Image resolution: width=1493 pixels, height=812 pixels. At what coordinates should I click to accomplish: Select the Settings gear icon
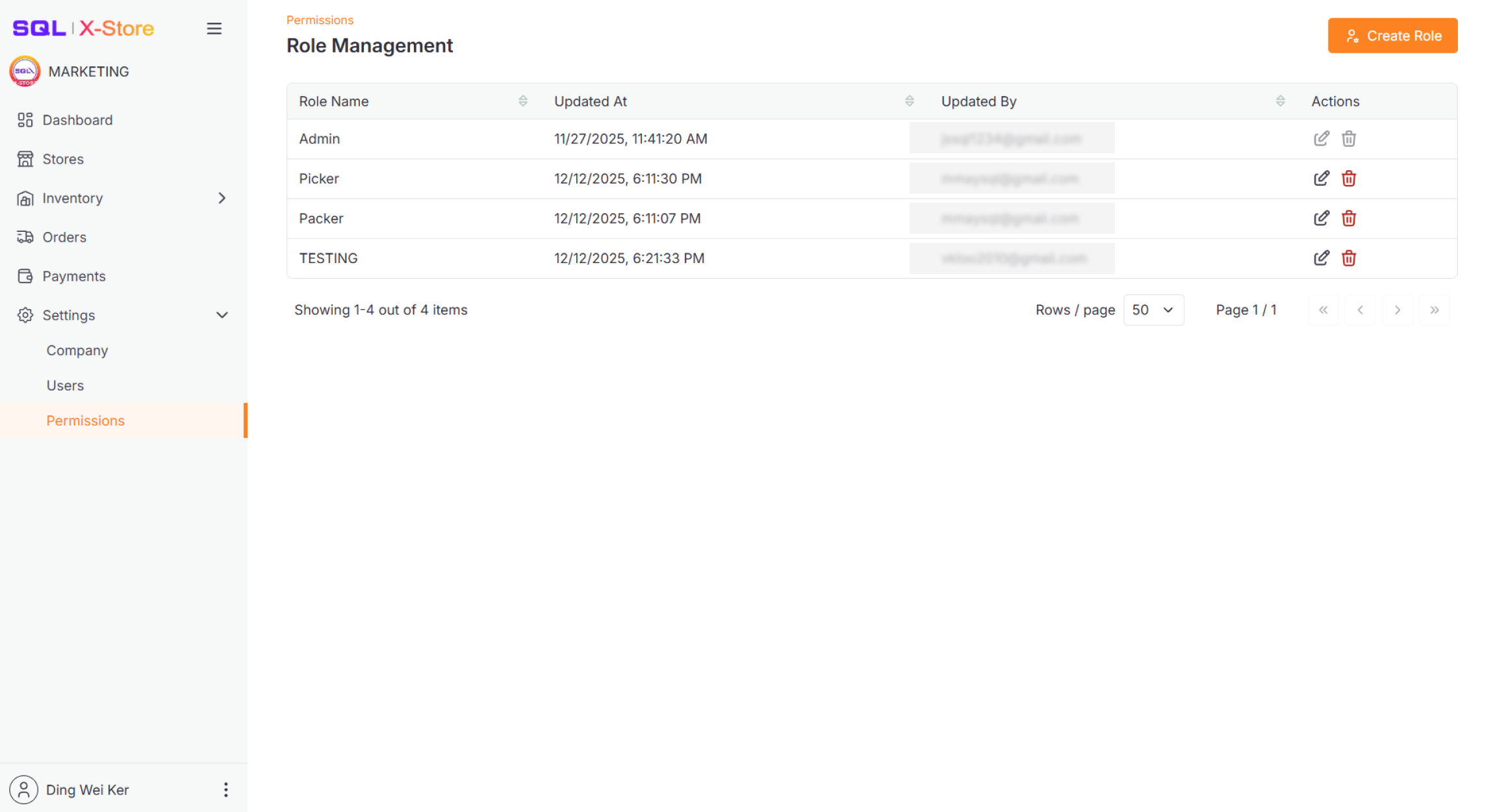tap(25, 314)
